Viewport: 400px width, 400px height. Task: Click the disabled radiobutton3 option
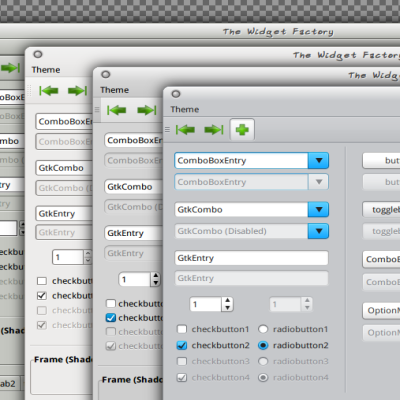[263, 361]
